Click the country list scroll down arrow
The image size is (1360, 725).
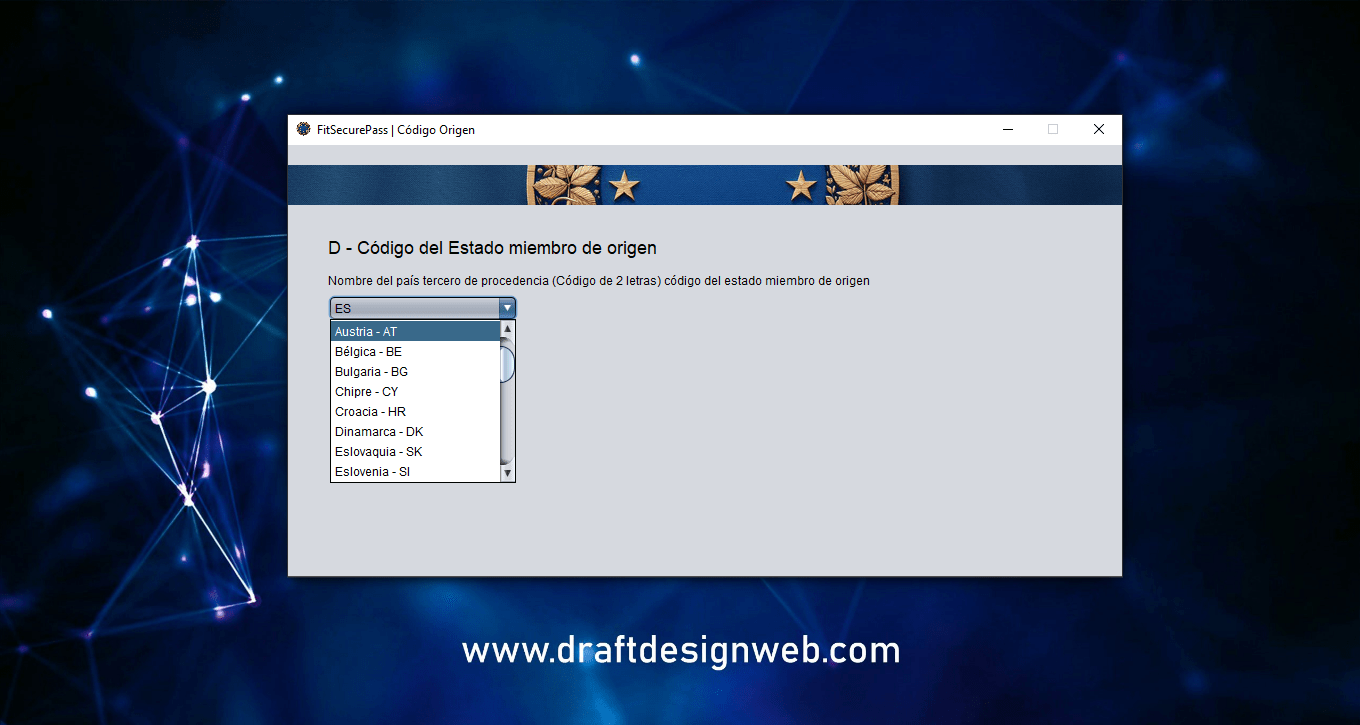pyautogui.click(x=507, y=473)
